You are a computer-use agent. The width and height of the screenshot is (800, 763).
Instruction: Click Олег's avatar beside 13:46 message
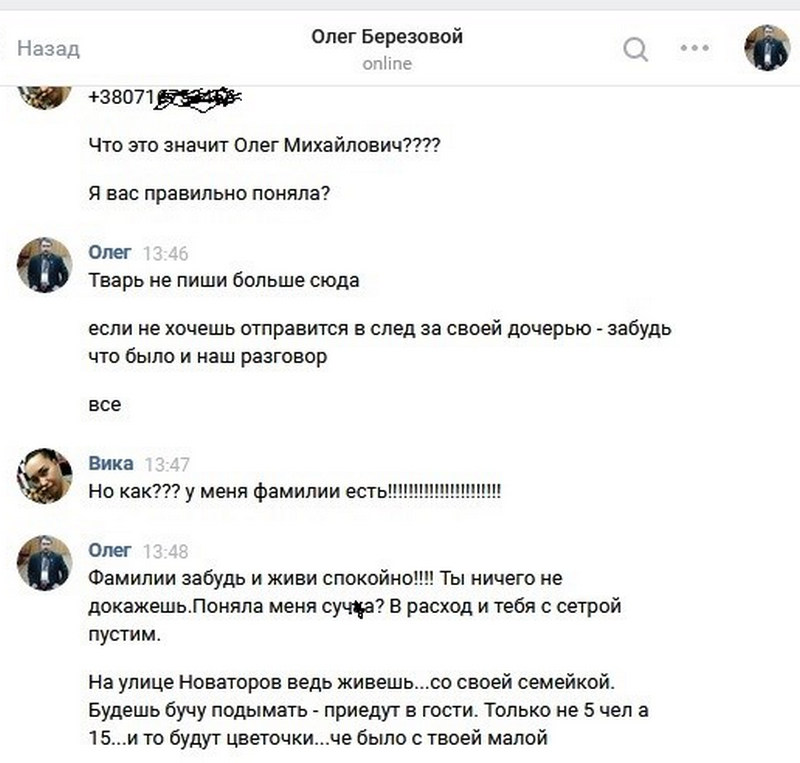[44, 265]
